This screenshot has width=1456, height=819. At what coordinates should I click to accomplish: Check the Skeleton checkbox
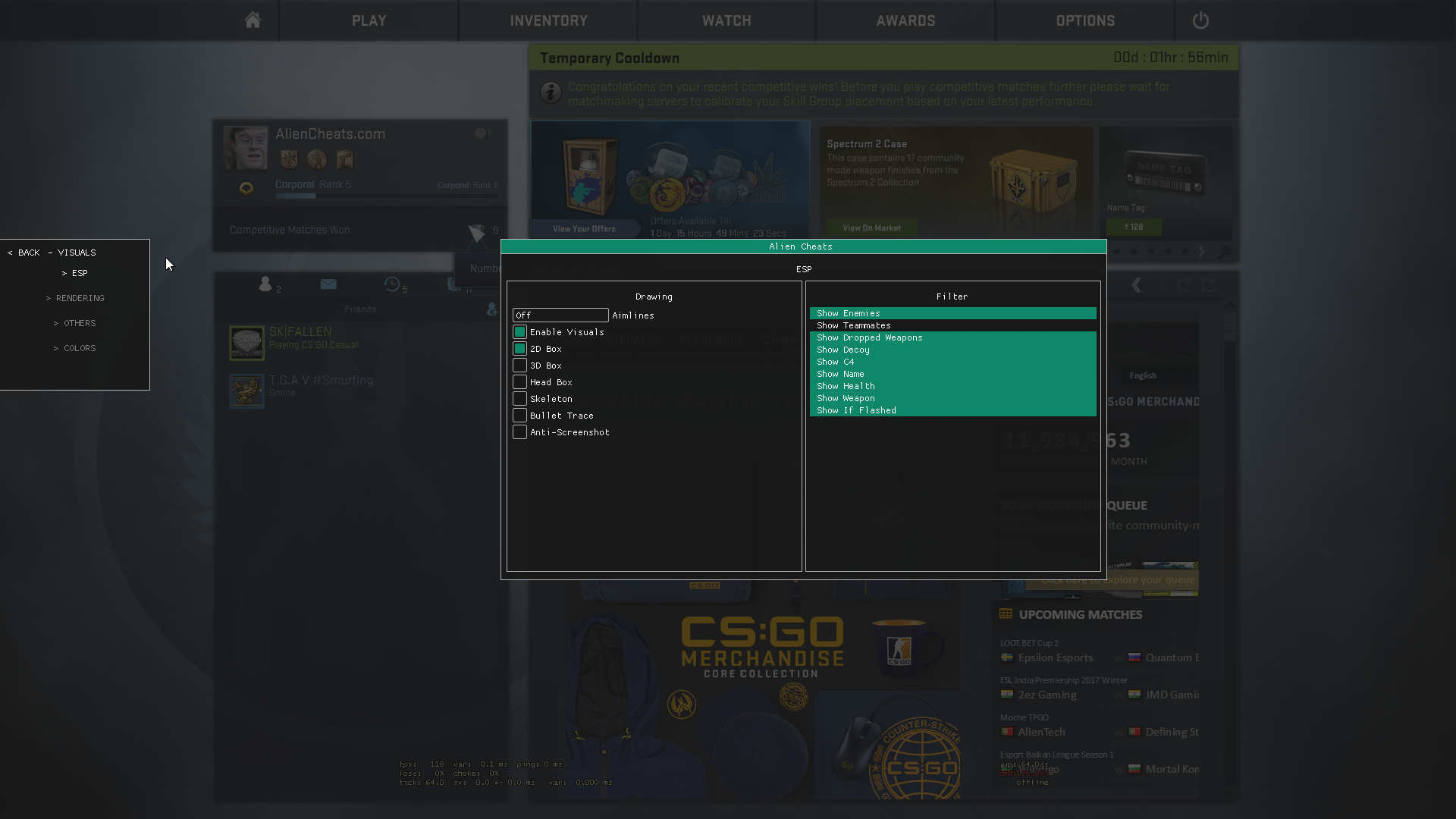pyautogui.click(x=519, y=399)
